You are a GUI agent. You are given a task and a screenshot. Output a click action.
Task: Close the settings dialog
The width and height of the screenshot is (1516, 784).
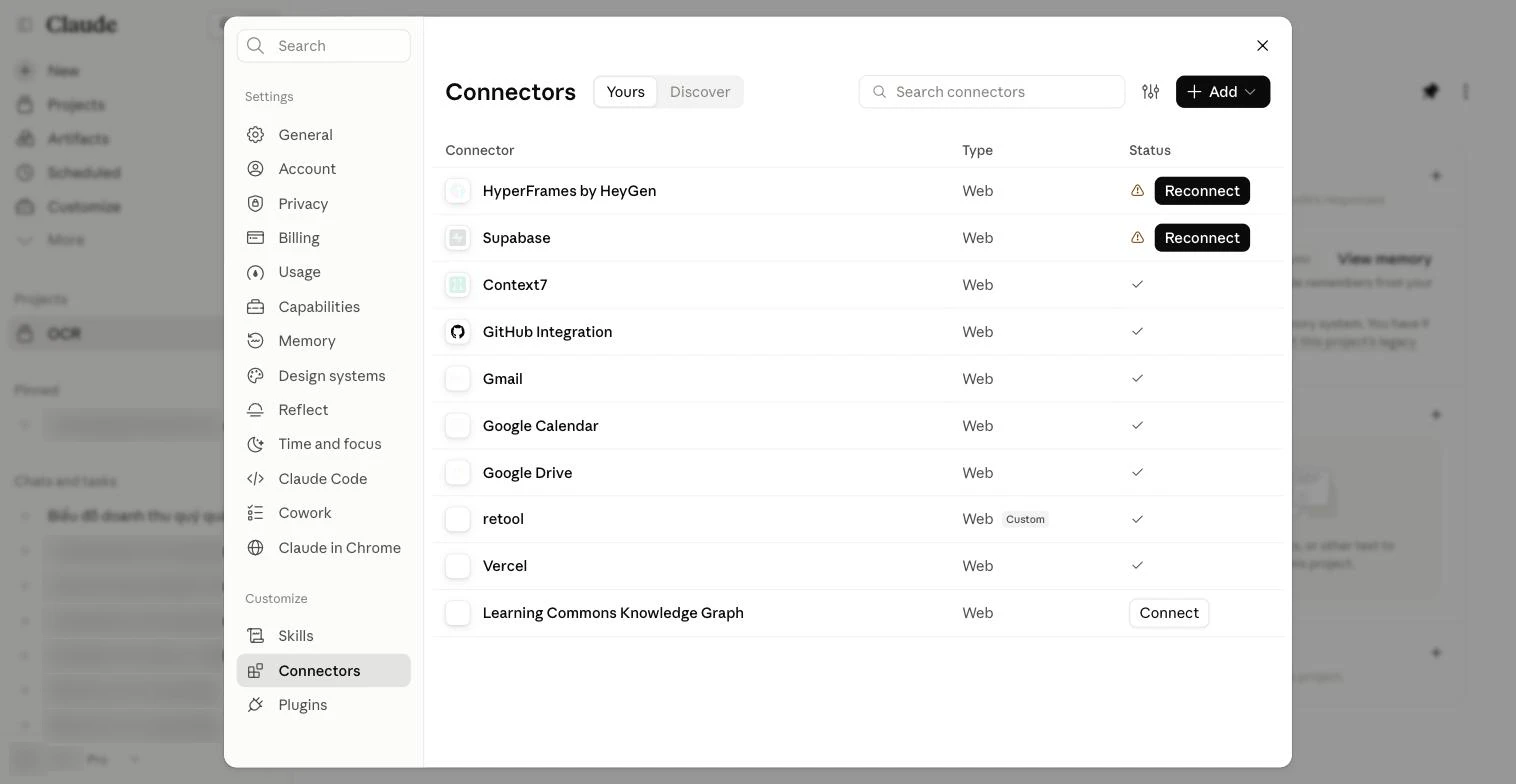pyautogui.click(x=1262, y=46)
